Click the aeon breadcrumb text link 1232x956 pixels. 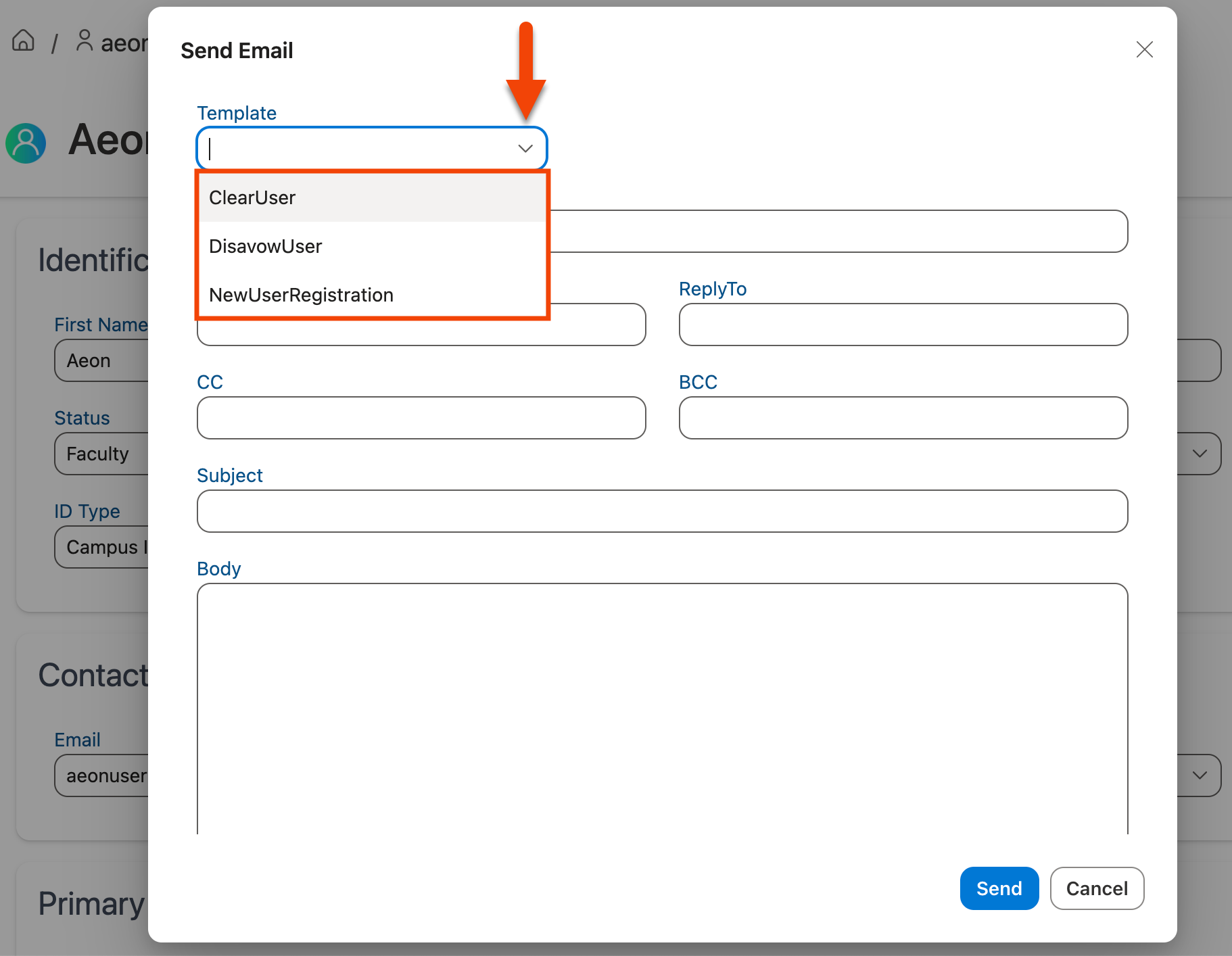click(x=125, y=42)
